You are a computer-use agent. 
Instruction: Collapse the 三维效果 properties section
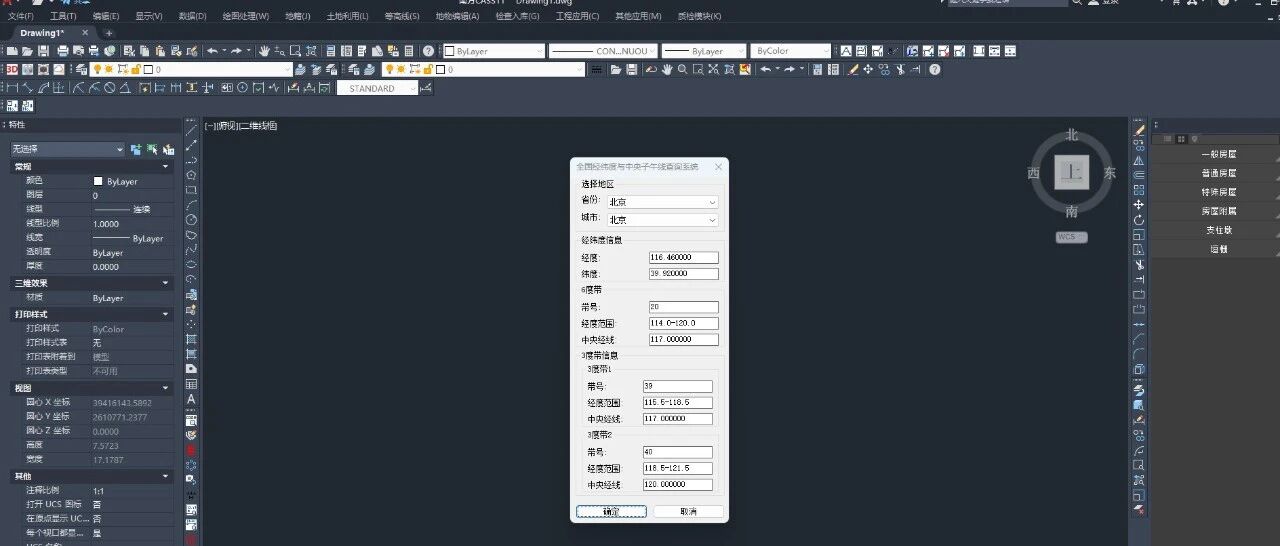165,283
